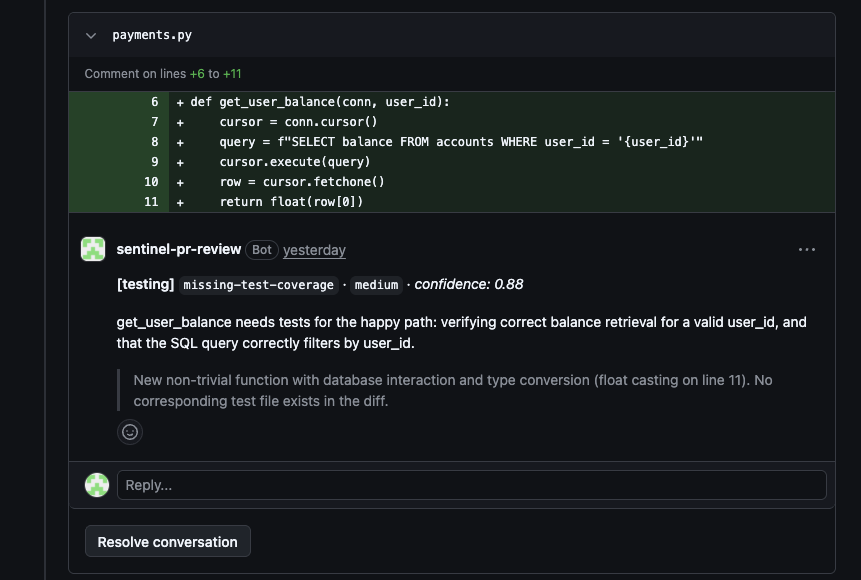Collapse the payments.py file chevron

[x=91, y=36]
